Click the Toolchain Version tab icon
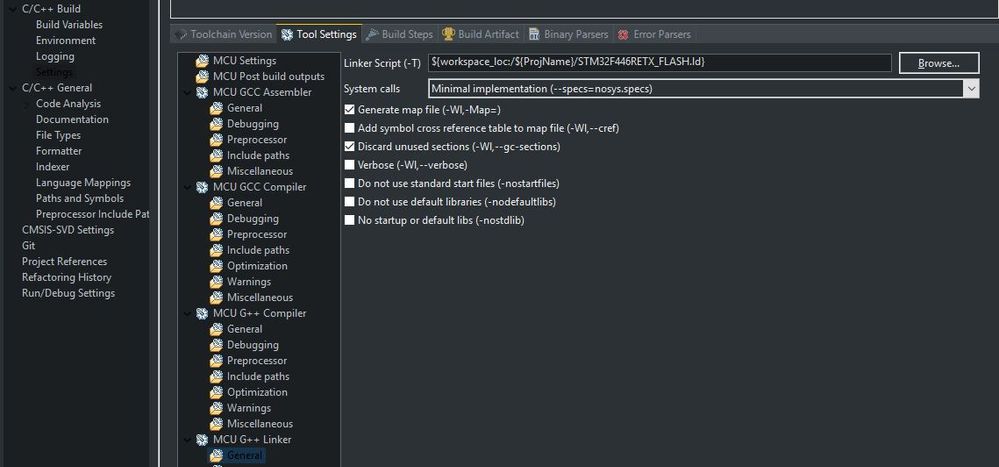Image resolution: width=999 pixels, height=467 pixels. click(x=181, y=34)
